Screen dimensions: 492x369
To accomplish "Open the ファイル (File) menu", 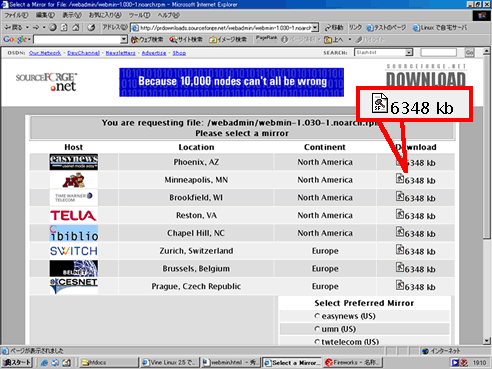I will 16,15.
